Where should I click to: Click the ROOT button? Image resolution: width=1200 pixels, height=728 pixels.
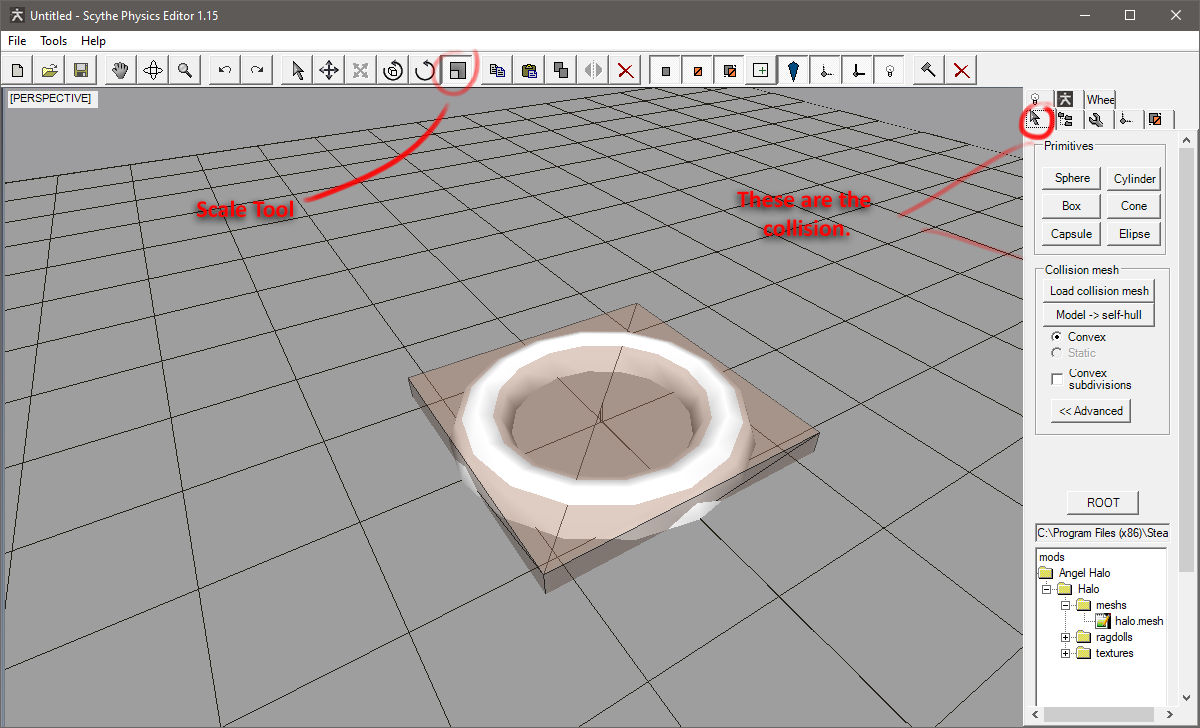click(1104, 502)
